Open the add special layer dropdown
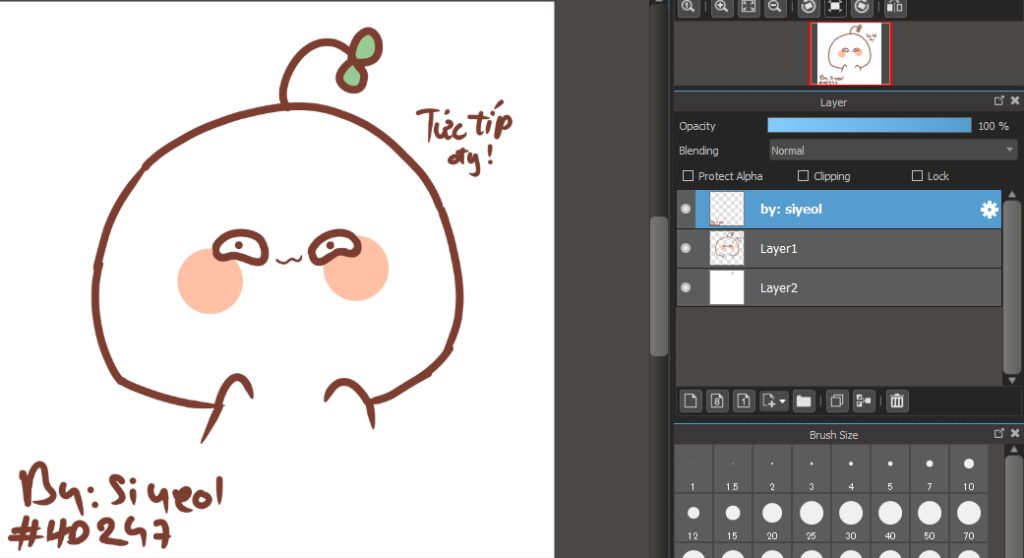Image resolution: width=1024 pixels, height=558 pixels. [x=774, y=401]
